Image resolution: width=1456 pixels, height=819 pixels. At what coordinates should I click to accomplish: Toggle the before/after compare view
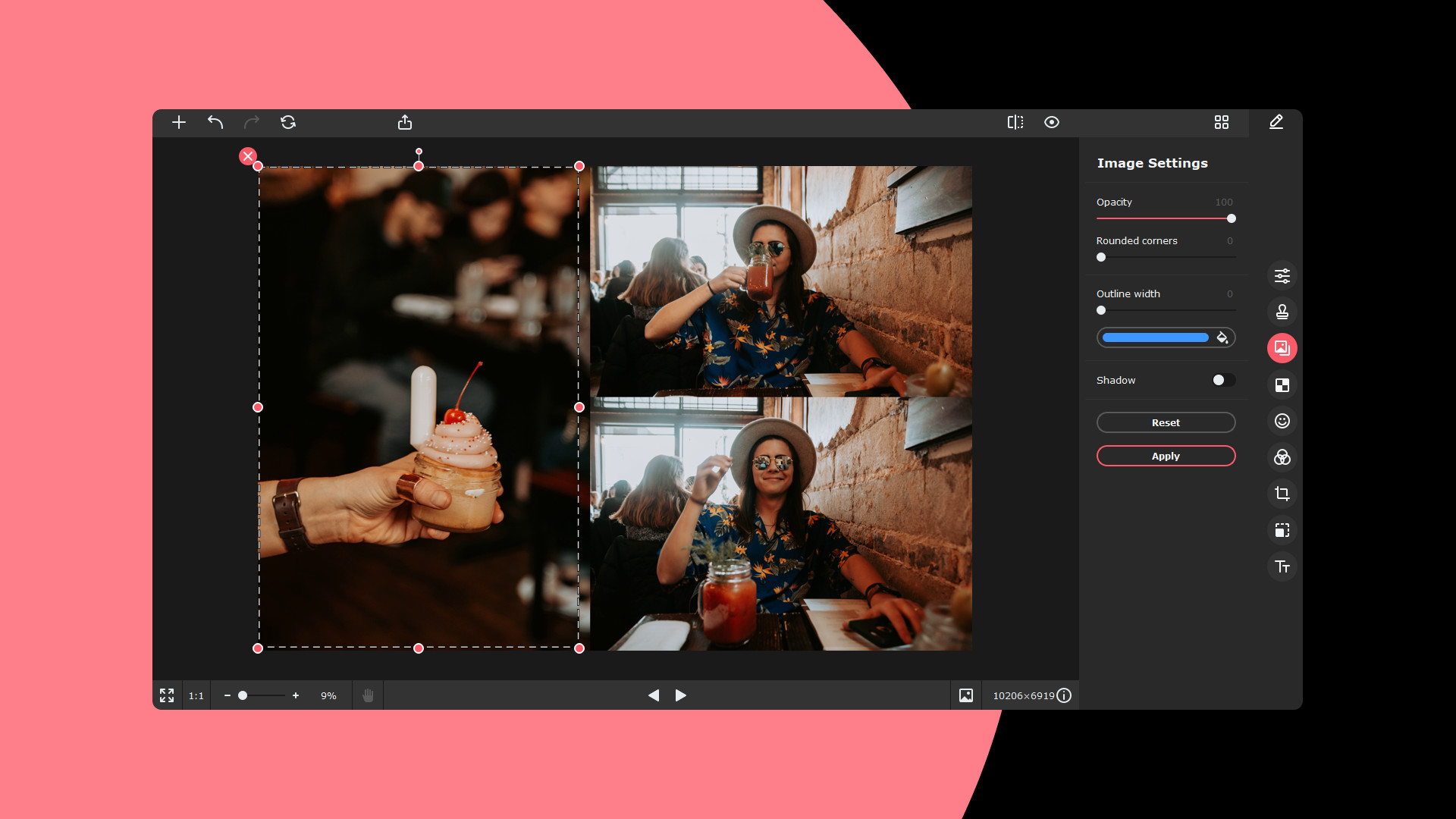point(1016,122)
